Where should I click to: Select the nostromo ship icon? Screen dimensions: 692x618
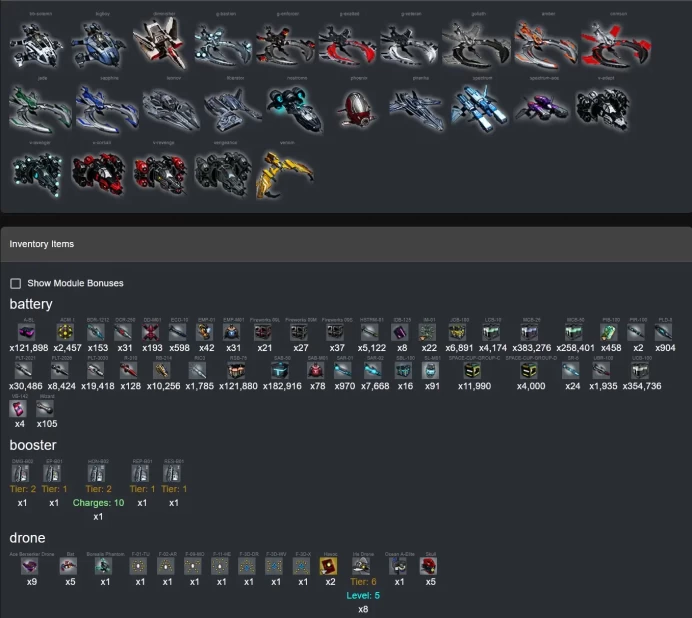295,109
